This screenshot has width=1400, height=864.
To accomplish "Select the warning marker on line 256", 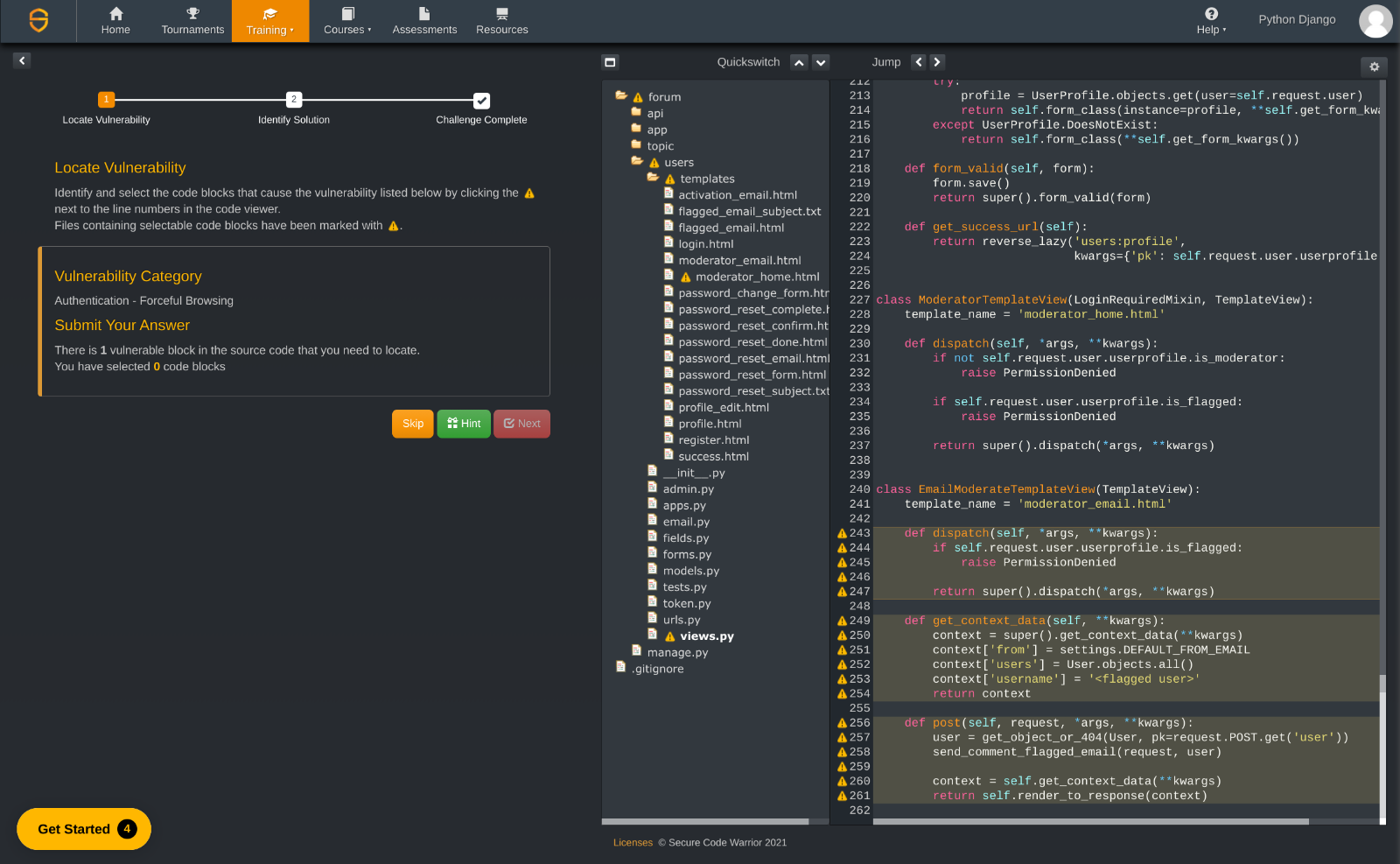I will (x=842, y=723).
